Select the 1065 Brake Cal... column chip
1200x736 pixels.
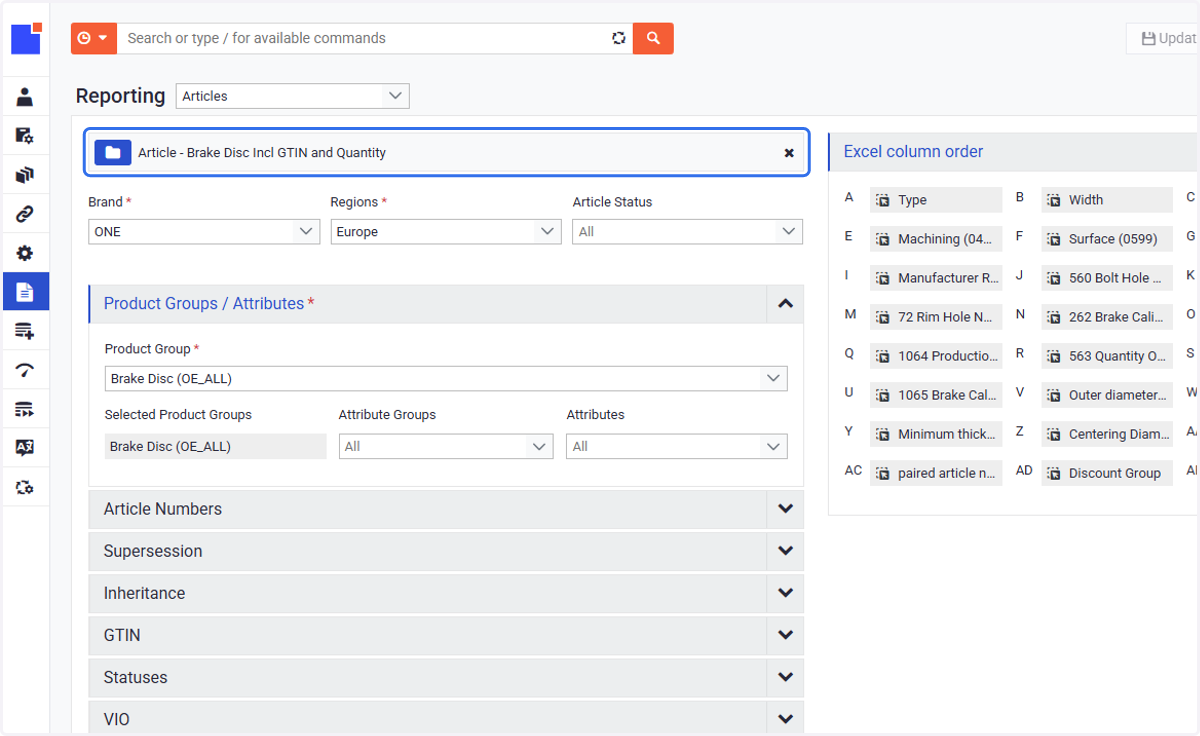click(936, 395)
